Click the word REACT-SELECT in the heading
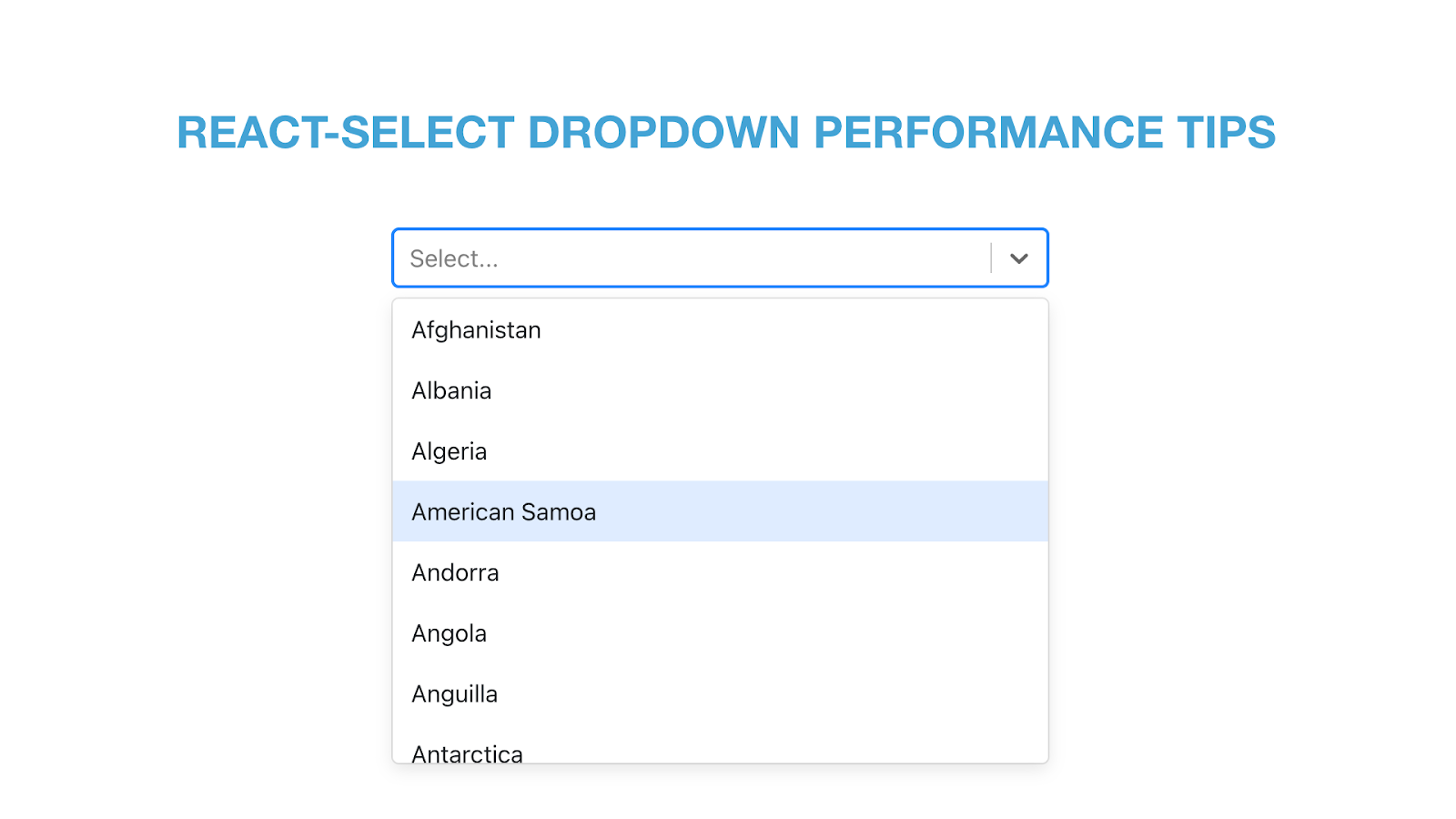The image size is (1456, 819). pos(346,133)
